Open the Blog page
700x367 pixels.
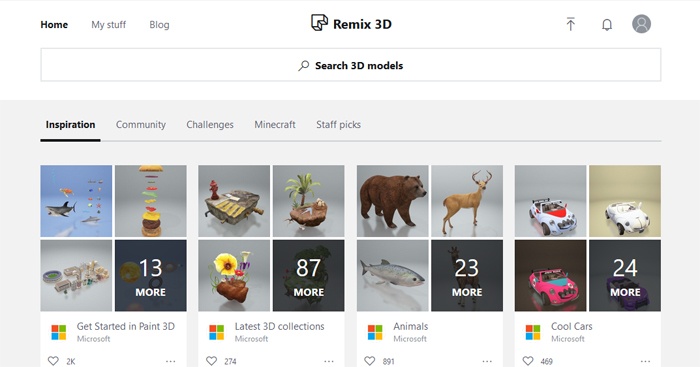pos(159,25)
